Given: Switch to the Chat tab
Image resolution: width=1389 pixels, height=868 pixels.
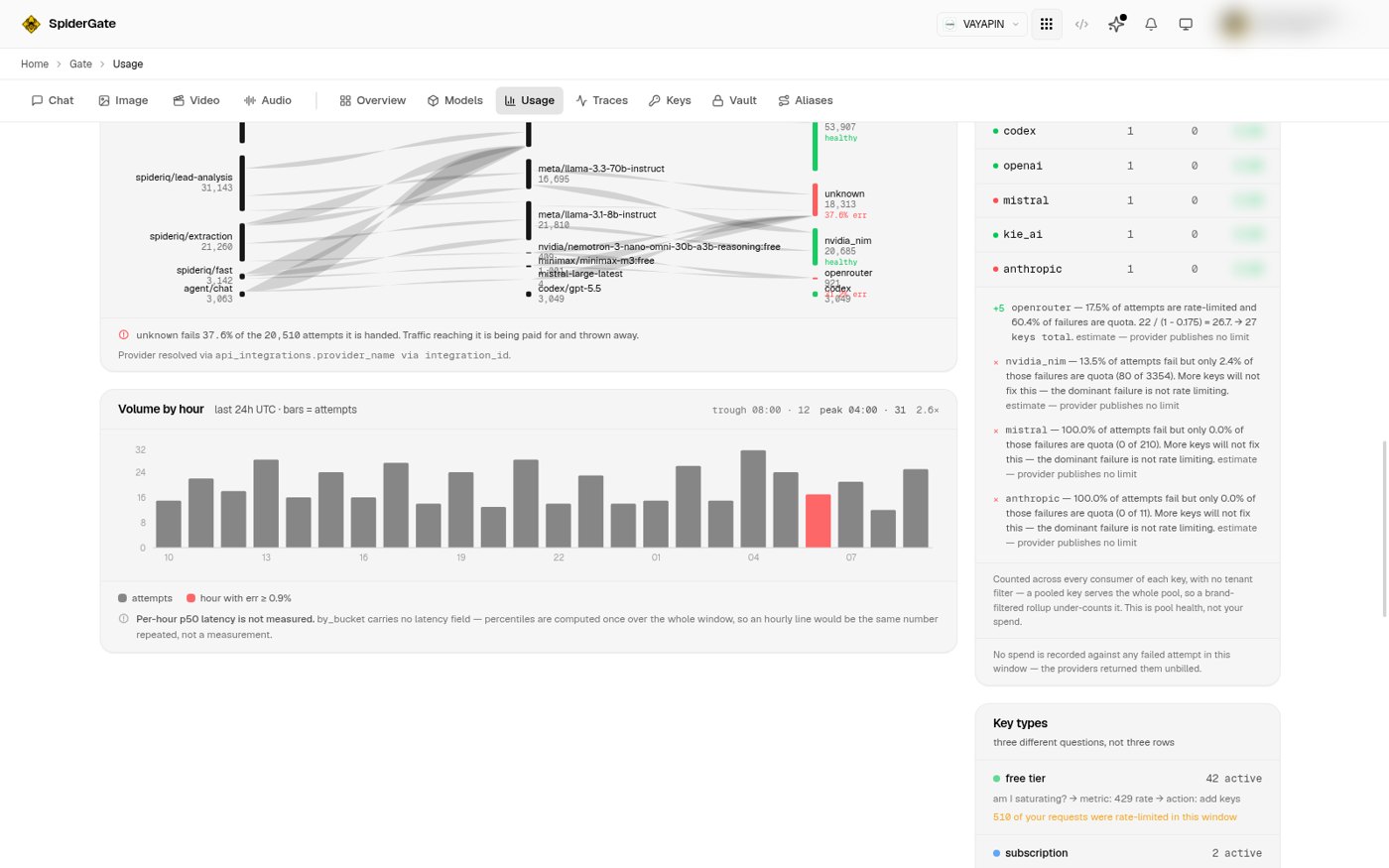Looking at the screenshot, I should coord(53,100).
